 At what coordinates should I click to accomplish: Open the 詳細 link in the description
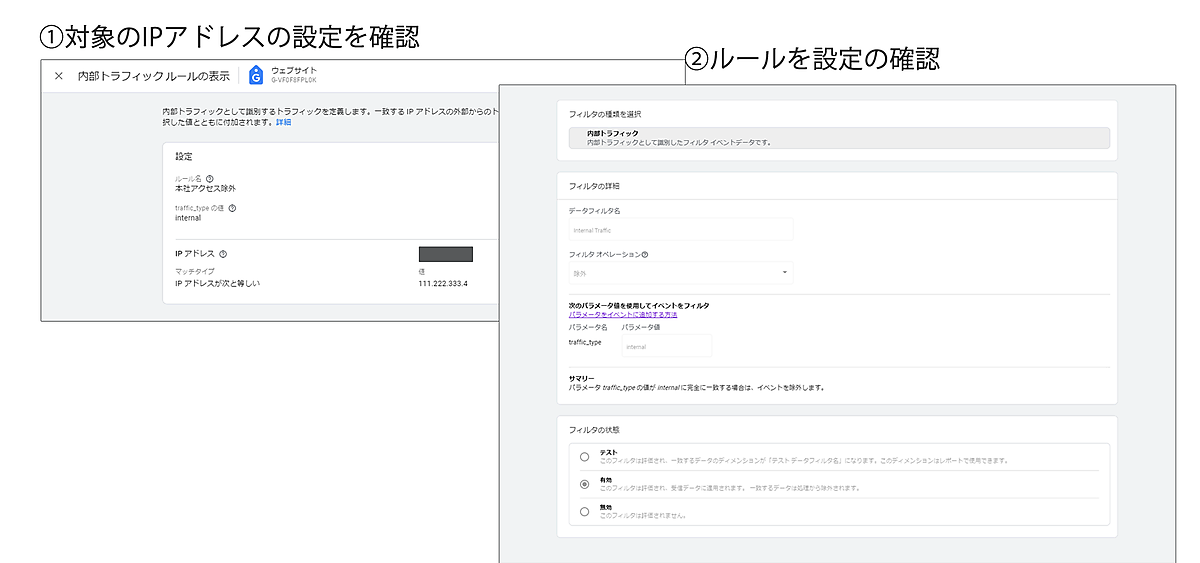point(284,122)
